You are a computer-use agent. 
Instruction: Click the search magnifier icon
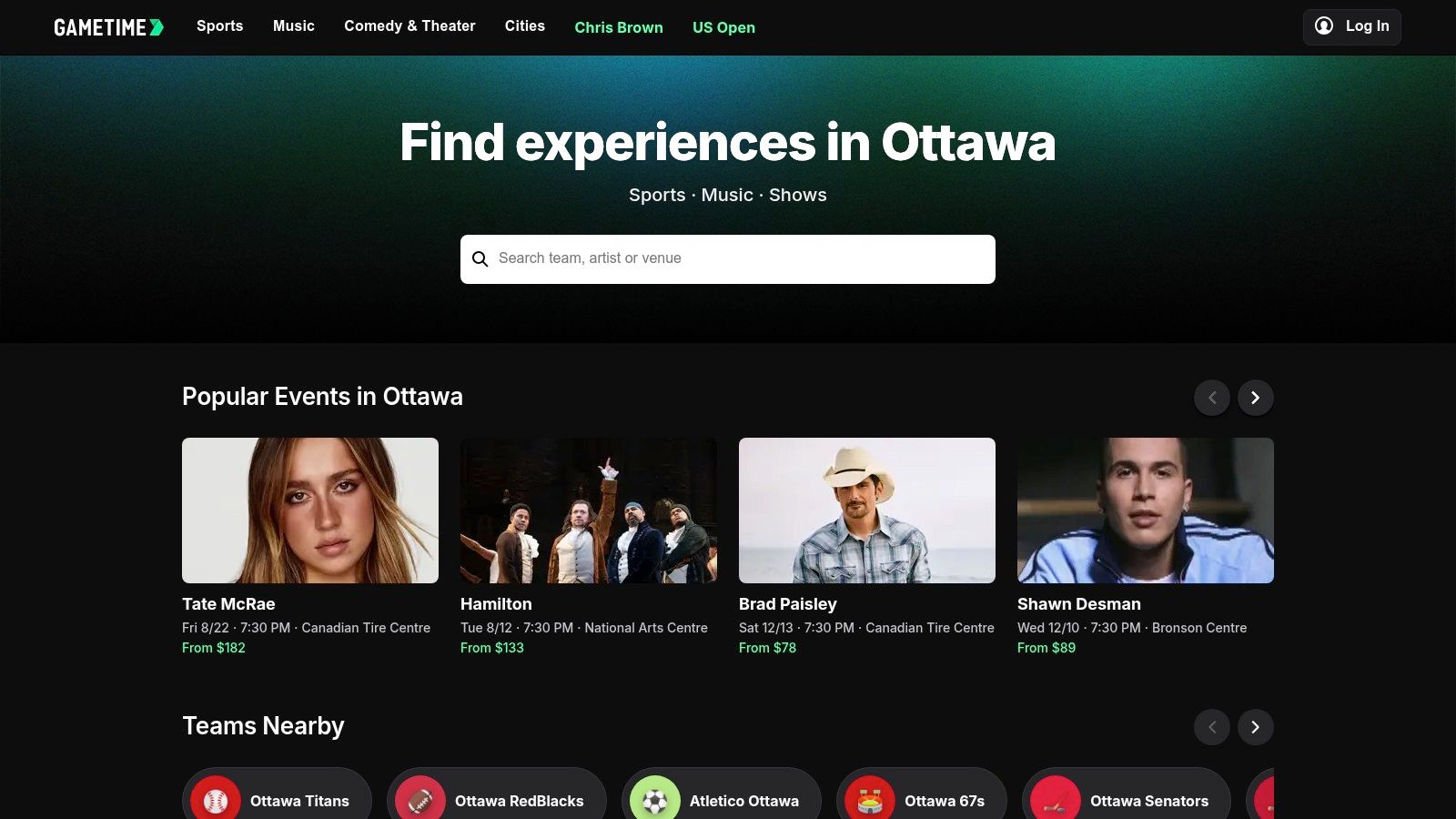[x=480, y=259]
